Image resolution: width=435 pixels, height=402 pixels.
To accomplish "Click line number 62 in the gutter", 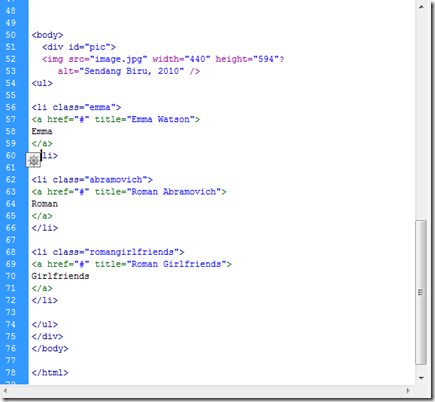I will pyautogui.click(x=11, y=180).
